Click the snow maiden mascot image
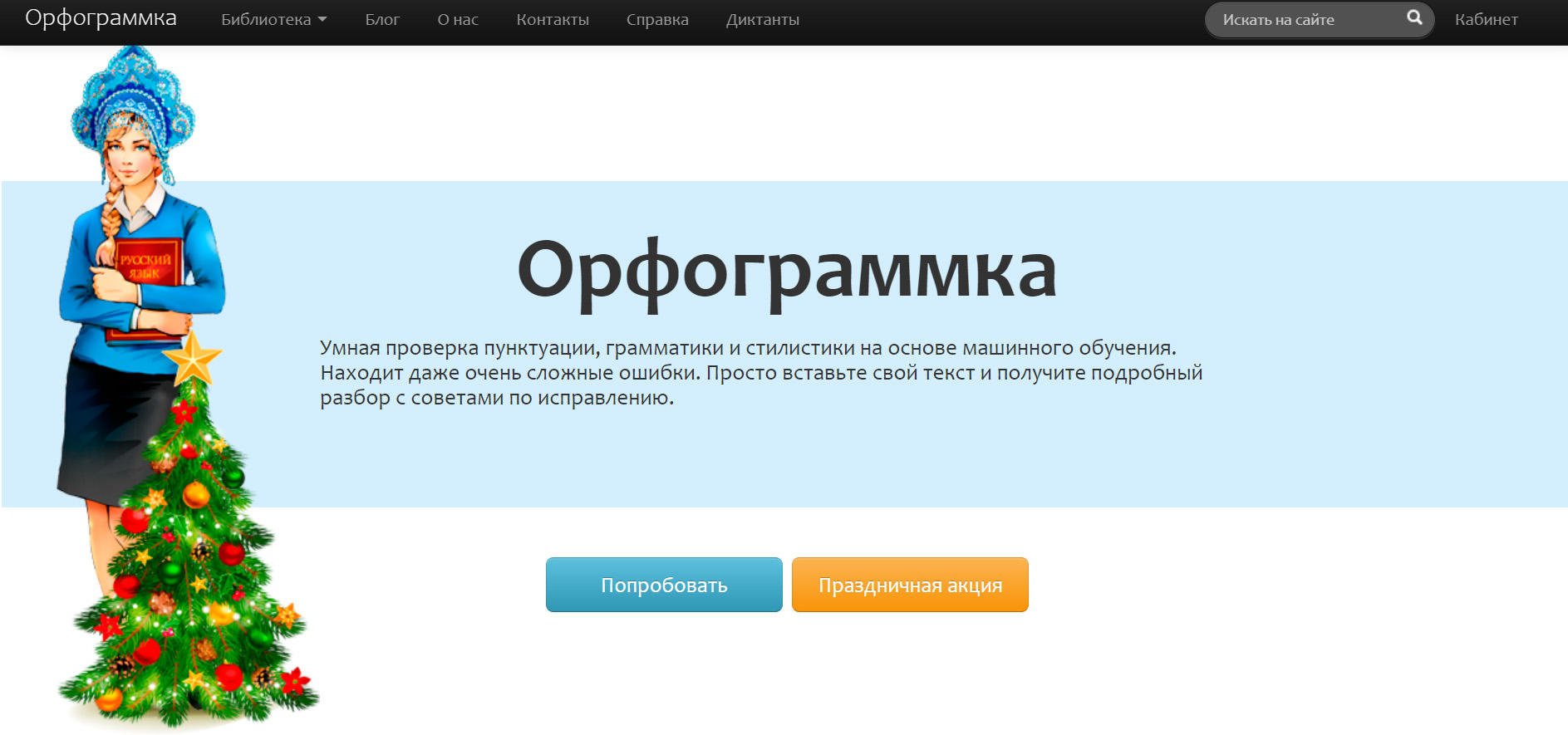The height and width of the screenshot is (735, 1568). pyautogui.click(x=189, y=388)
